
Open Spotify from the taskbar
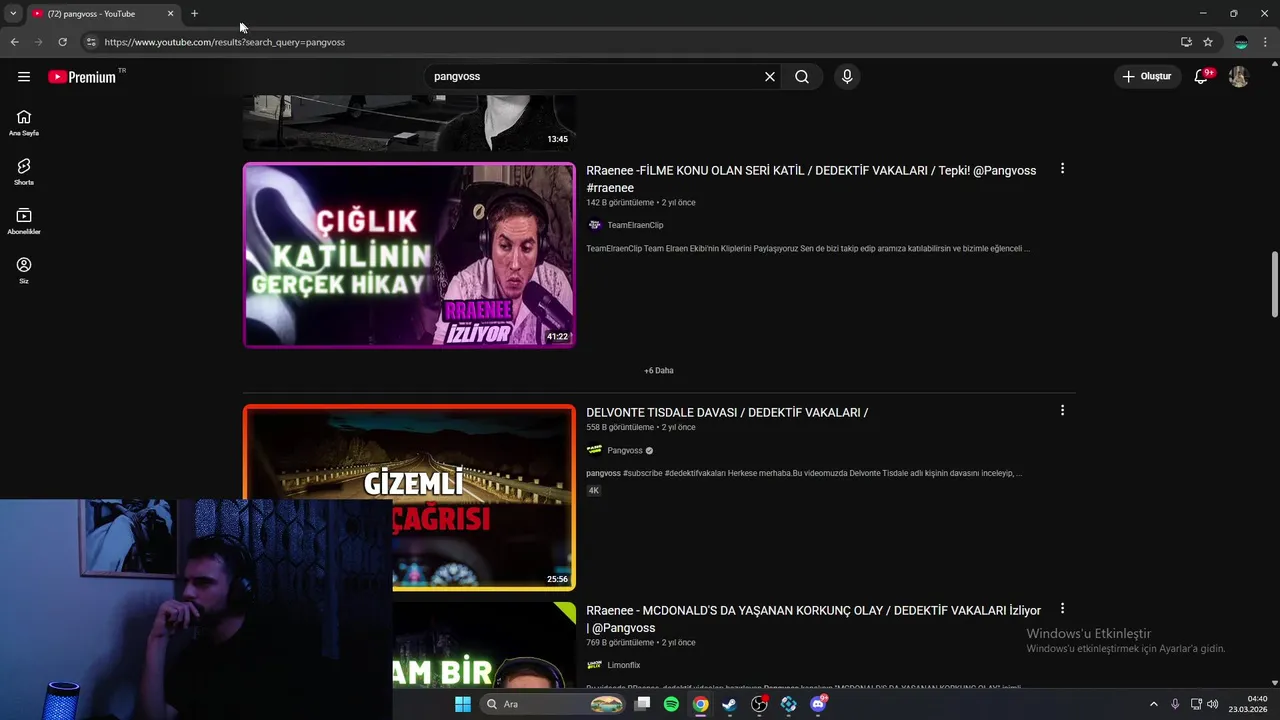point(671,704)
